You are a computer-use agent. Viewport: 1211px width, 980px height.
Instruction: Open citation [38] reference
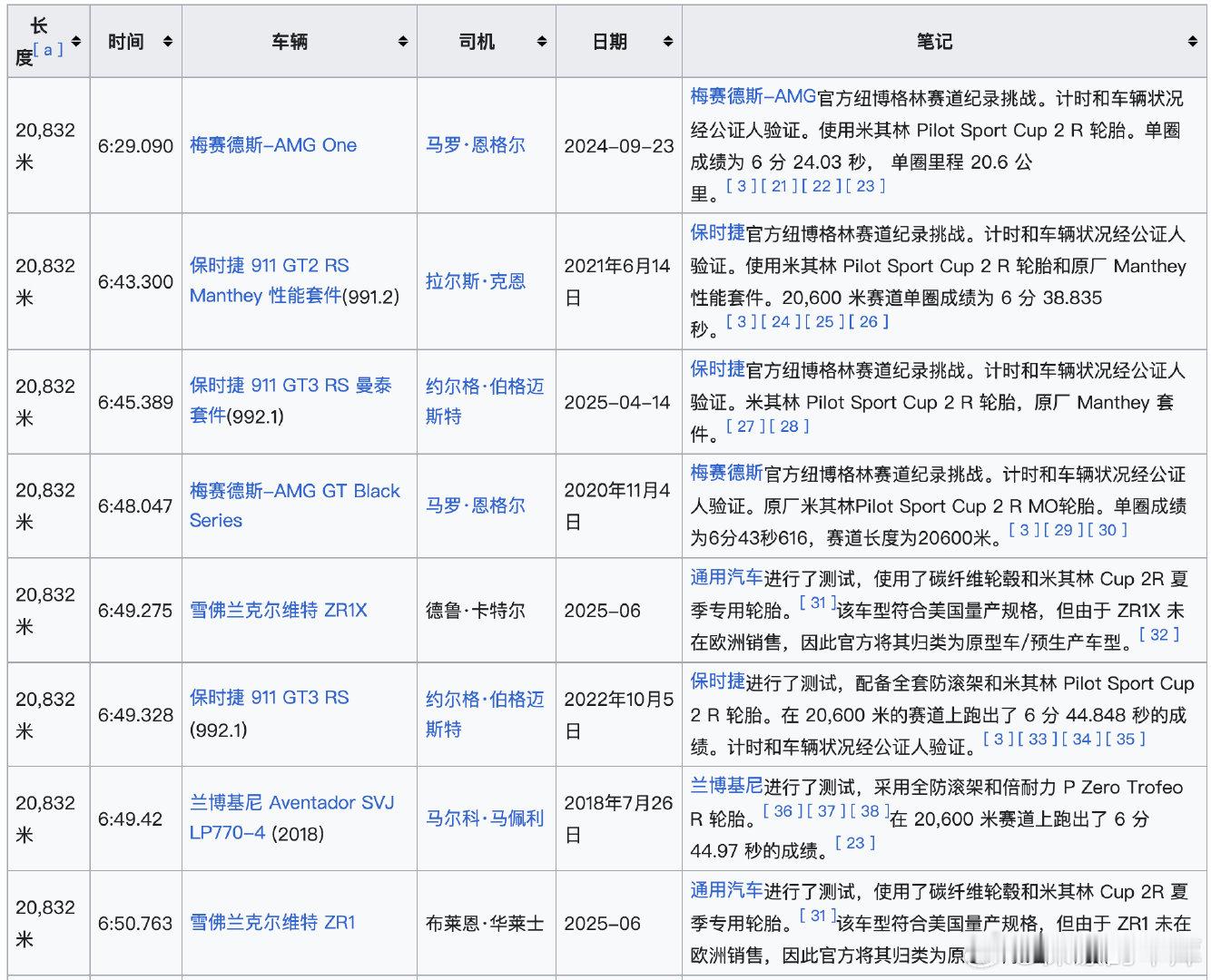click(870, 810)
